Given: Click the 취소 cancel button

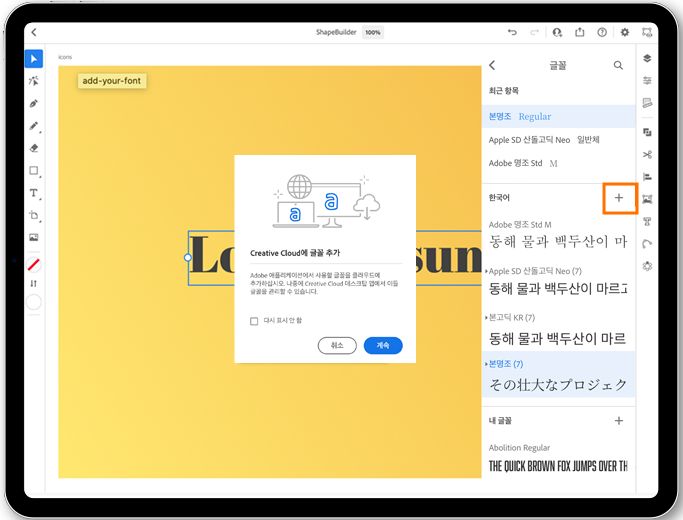Looking at the screenshot, I should pyautogui.click(x=337, y=345).
